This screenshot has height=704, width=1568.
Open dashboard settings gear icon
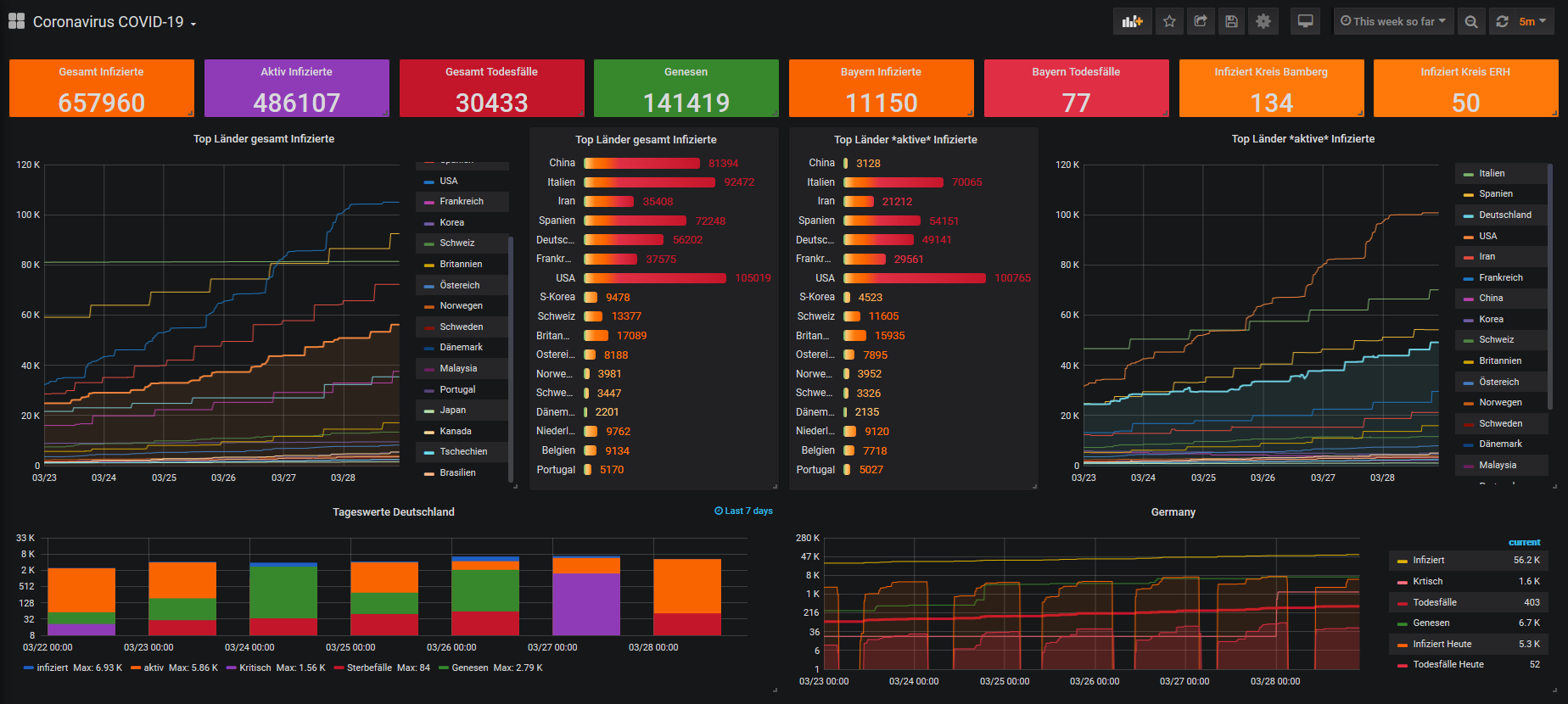[1263, 21]
